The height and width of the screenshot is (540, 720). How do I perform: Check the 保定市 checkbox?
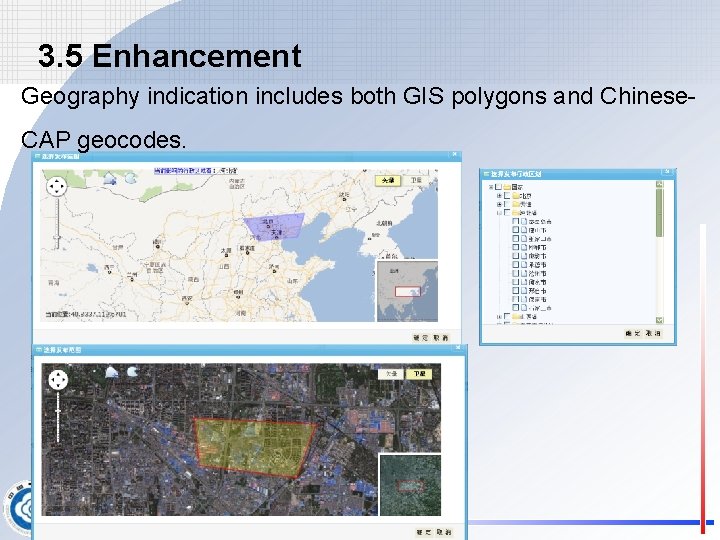coord(516,299)
